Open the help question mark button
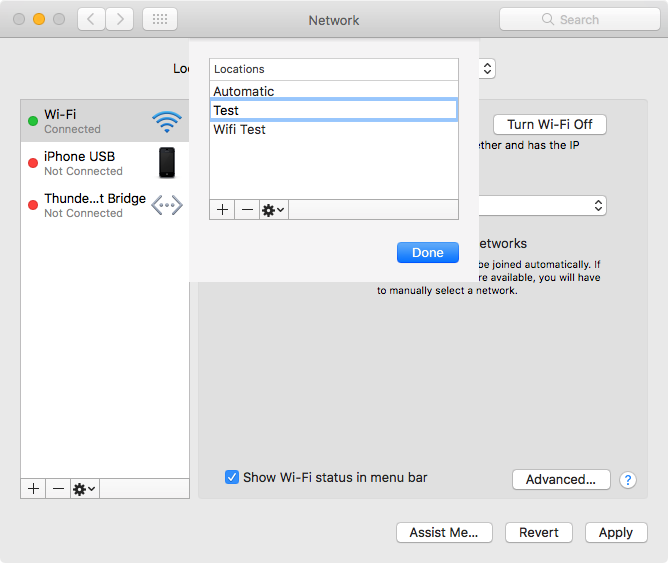The height and width of the screenshot is (563, 668). tap(628, 480)
